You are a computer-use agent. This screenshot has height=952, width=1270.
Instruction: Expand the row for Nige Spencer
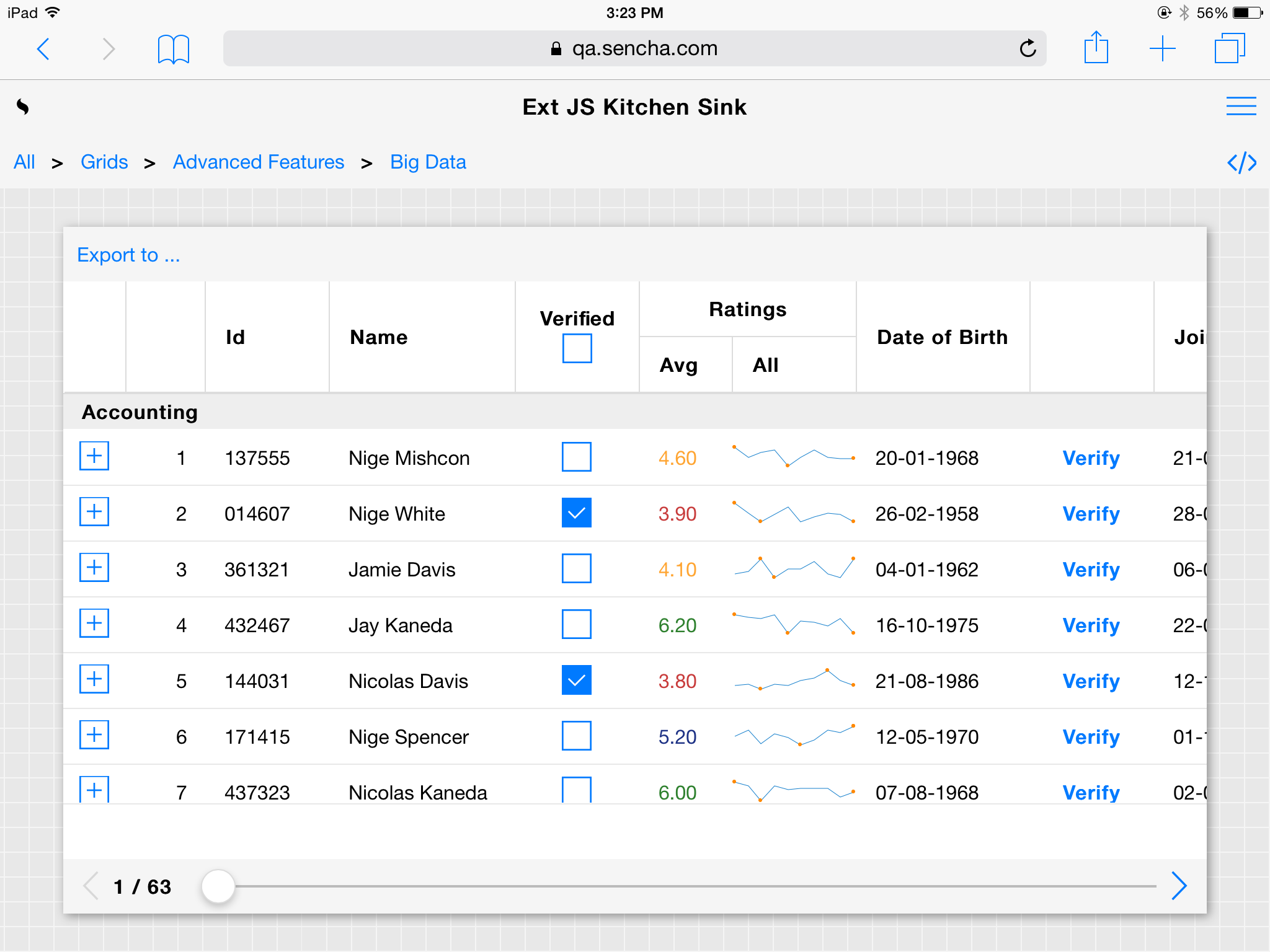(94, 735)
